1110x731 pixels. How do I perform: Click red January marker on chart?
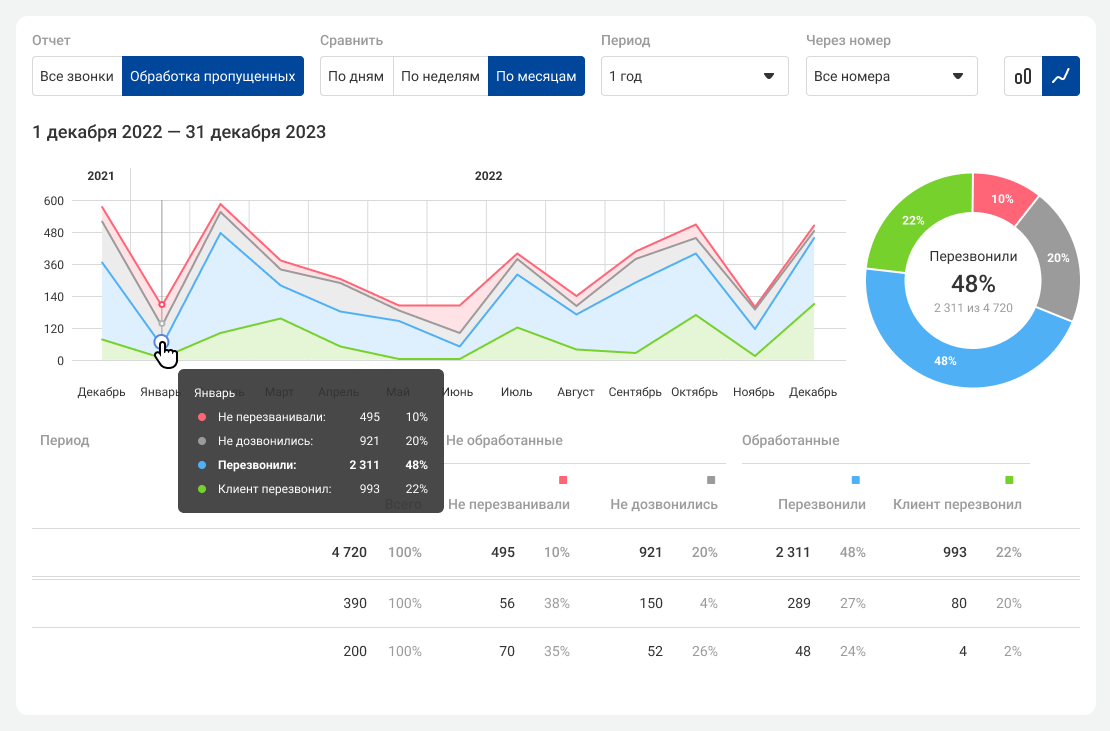[162, 305]
